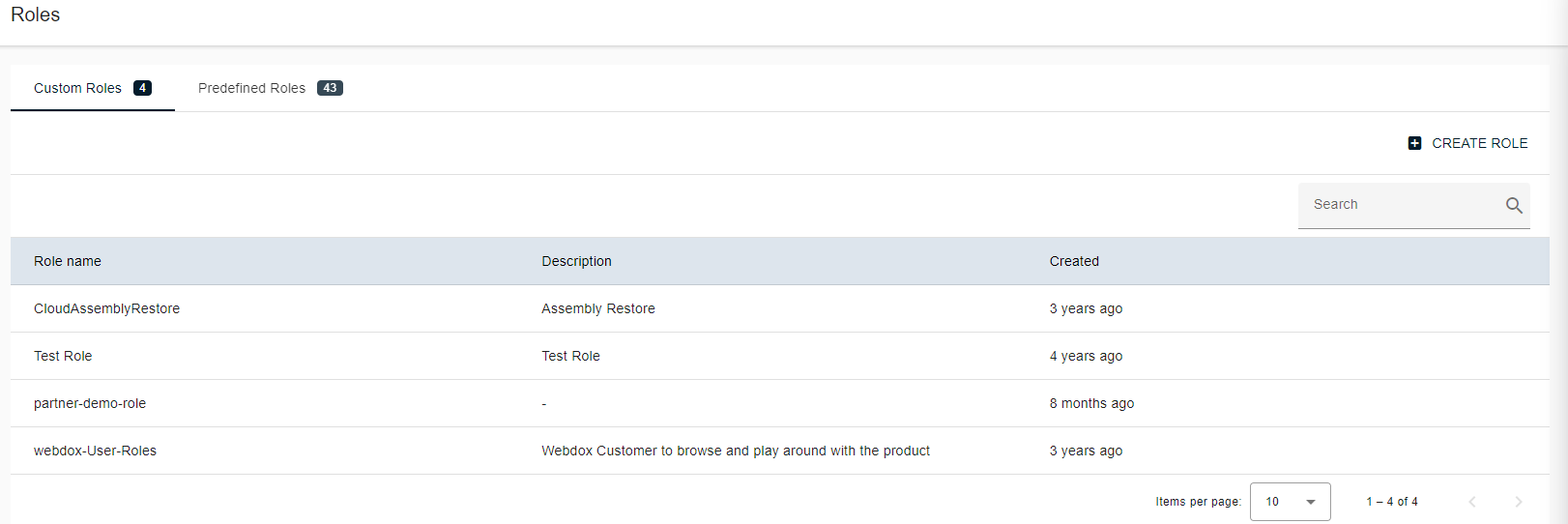The image size is (1568, 524).
Task: Open the CloudAssemblyRestore role
Action: 106,308
